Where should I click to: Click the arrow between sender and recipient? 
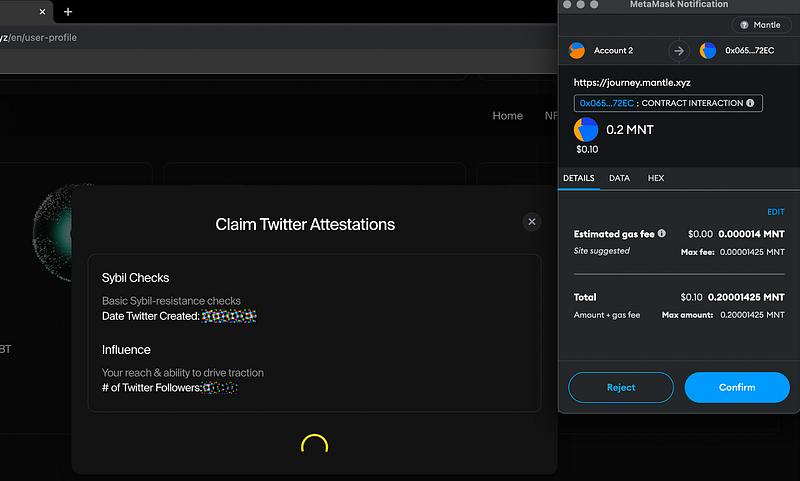coord(679,50)
